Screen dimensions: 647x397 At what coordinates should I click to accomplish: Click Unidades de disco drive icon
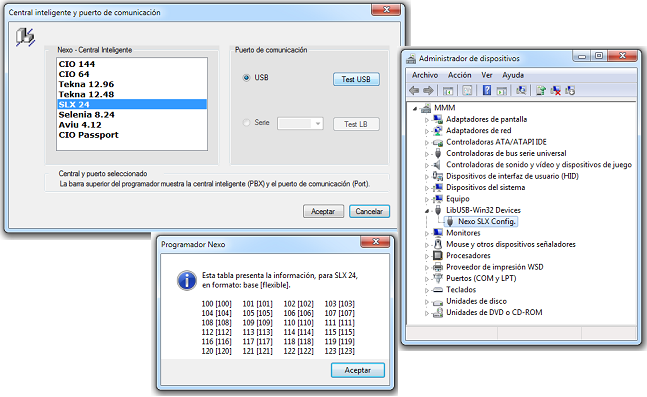click(x=438, y=302)
